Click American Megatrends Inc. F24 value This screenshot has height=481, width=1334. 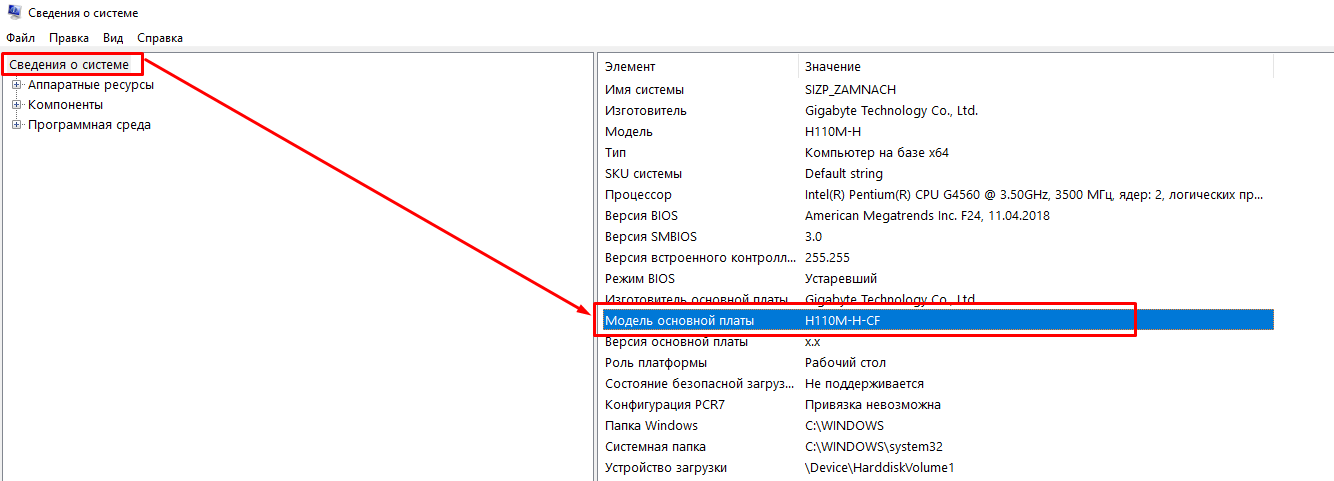pos(928,216)
